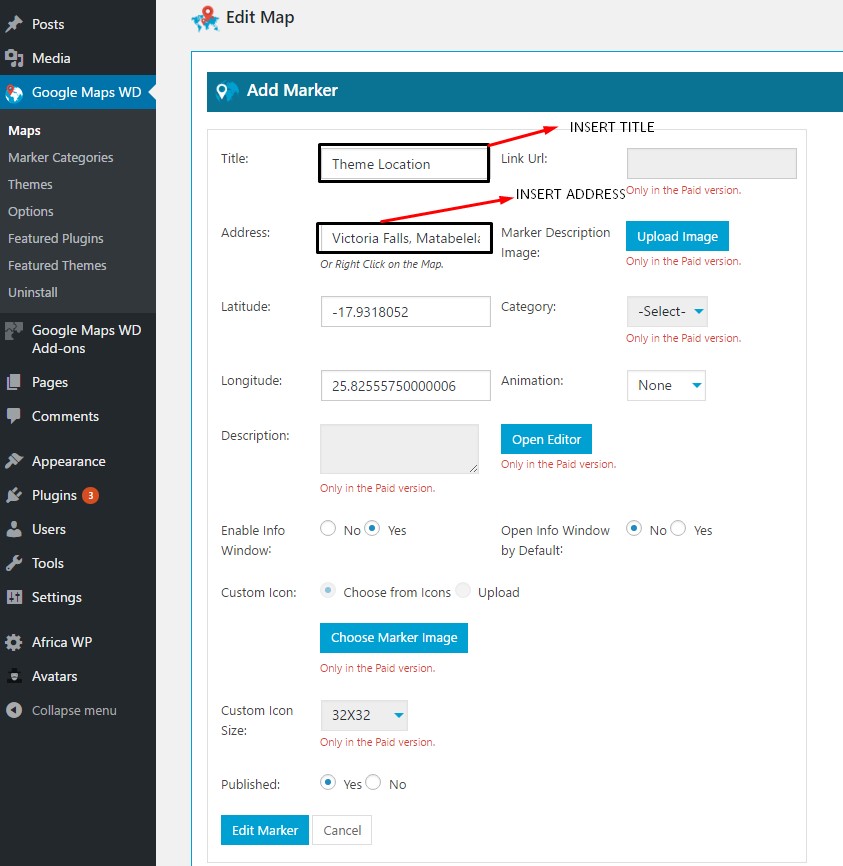Expand the Animation dropdown
This screenshot has width=843, height=866.
click(665, 385)
